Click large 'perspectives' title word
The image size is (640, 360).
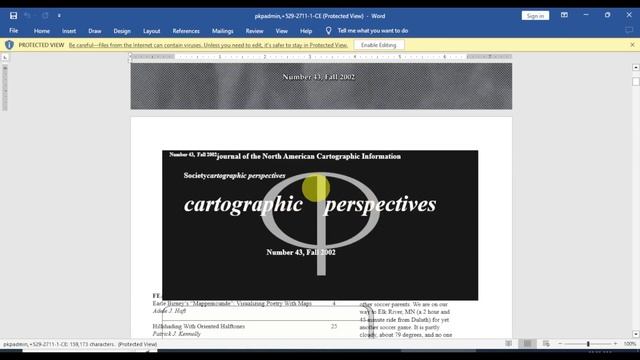pyautogui.click(x=380, y=204)
